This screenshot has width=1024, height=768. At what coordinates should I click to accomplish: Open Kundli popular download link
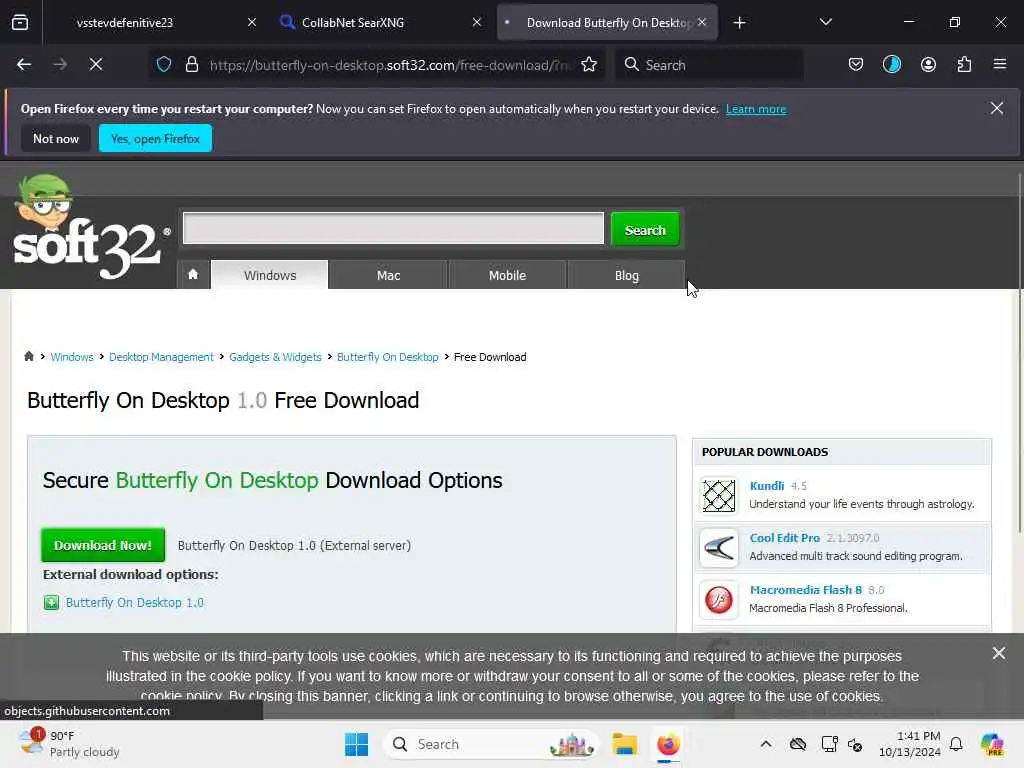tap(767, 486)
